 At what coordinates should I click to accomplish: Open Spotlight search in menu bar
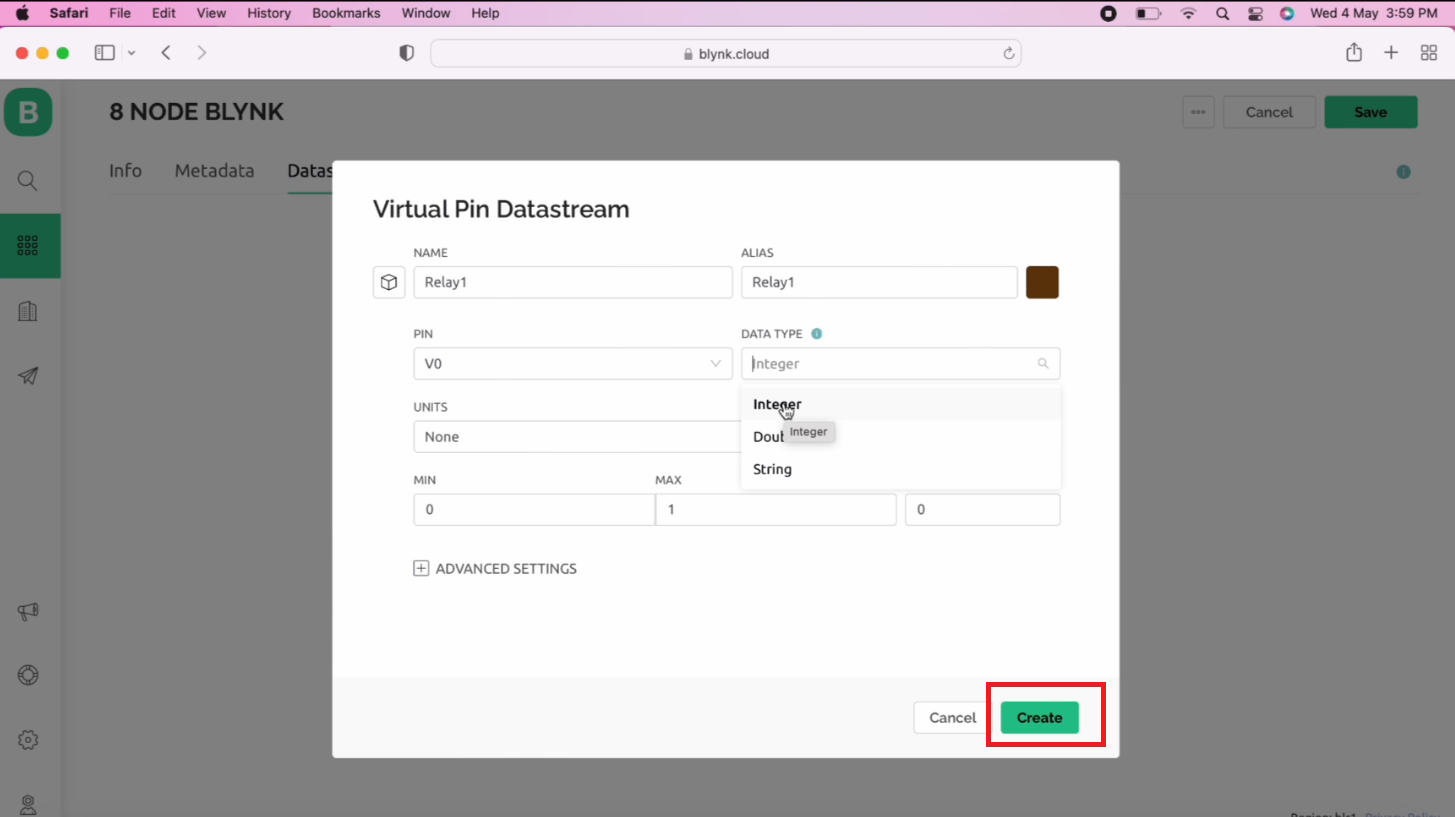tap(1222, 13)
